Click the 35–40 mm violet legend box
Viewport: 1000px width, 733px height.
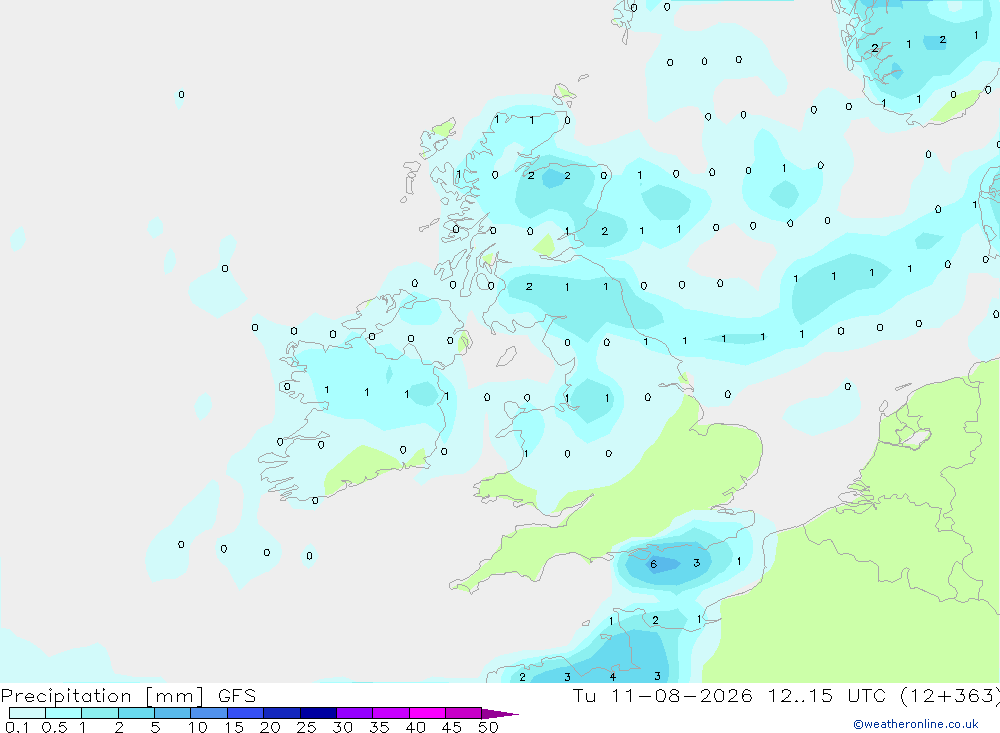click(391, 713)
